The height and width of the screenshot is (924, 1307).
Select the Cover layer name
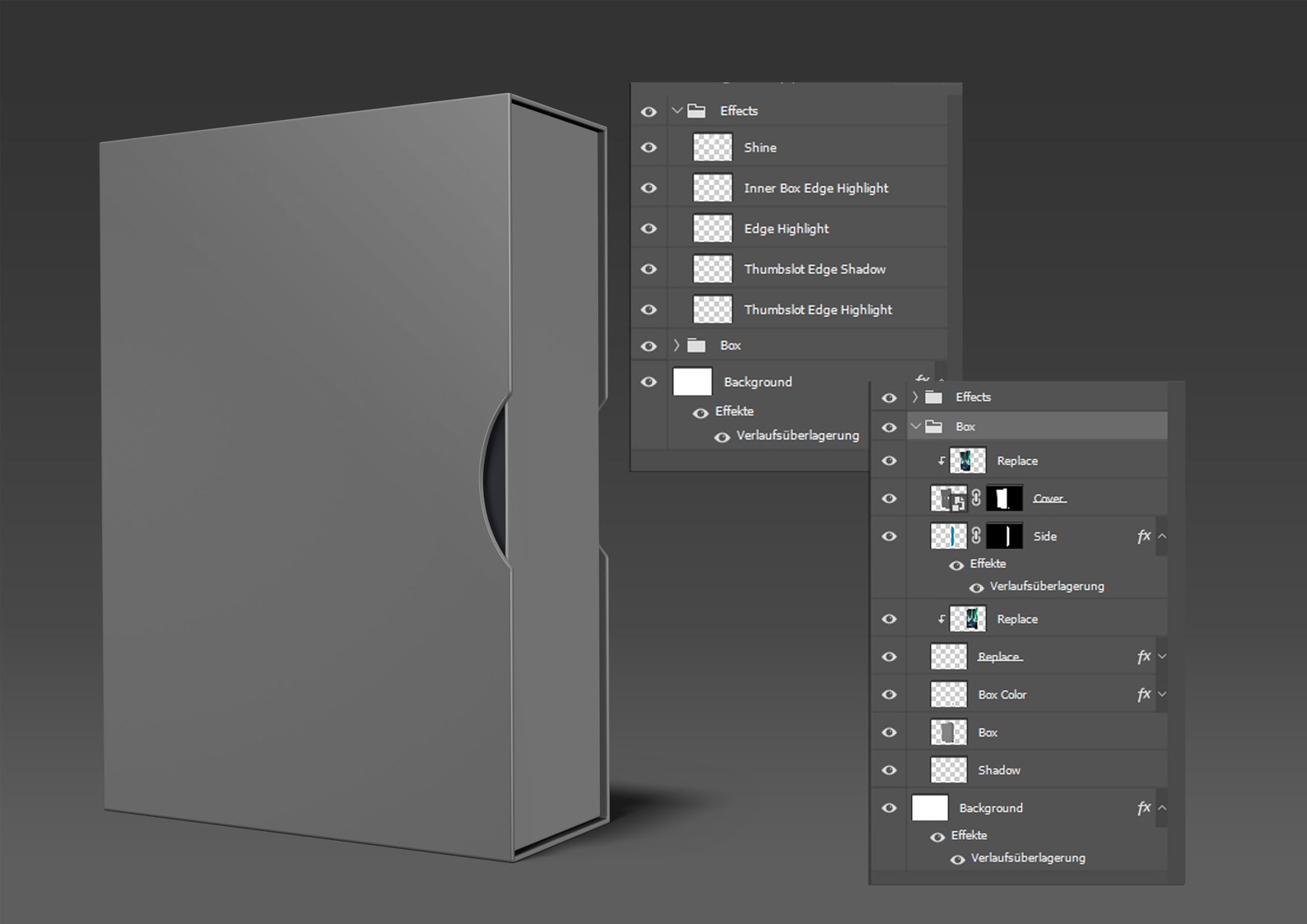coord(1049,499)
